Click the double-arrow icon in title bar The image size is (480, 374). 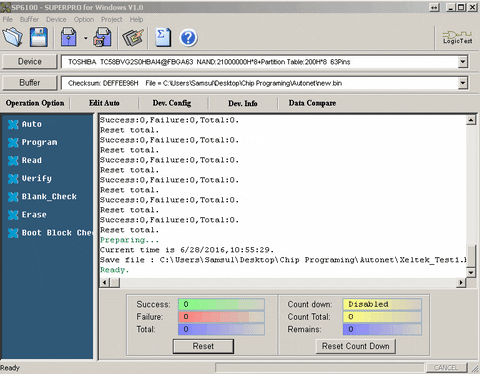coord(434,7)
